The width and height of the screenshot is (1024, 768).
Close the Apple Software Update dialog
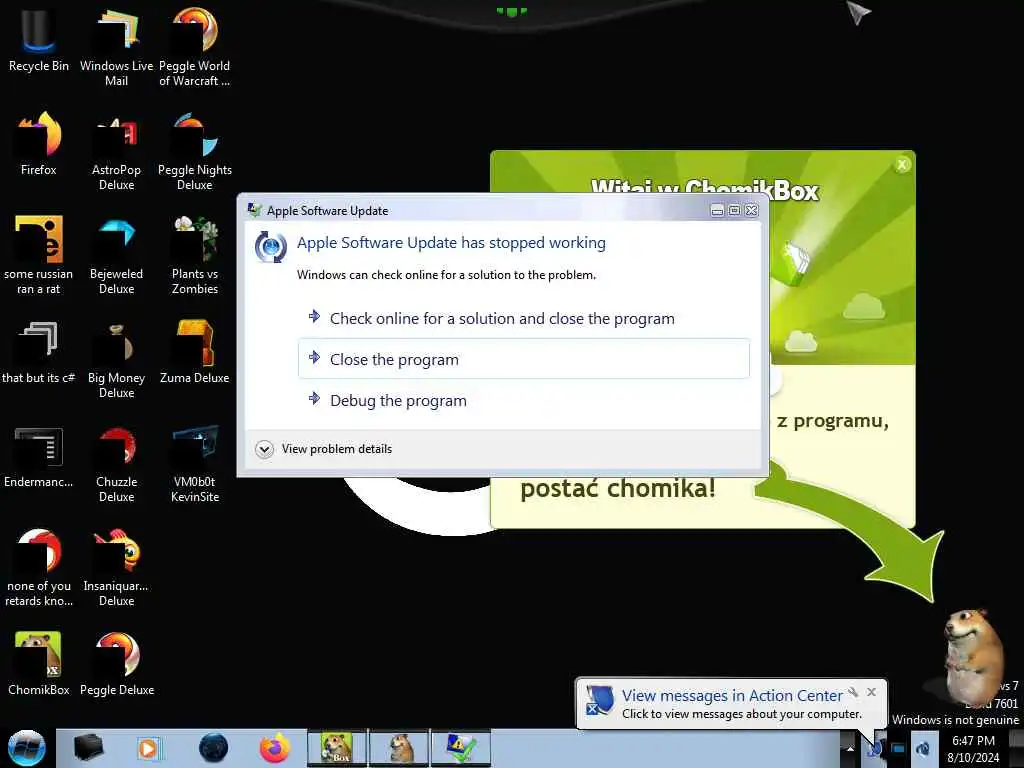[752, 210]
